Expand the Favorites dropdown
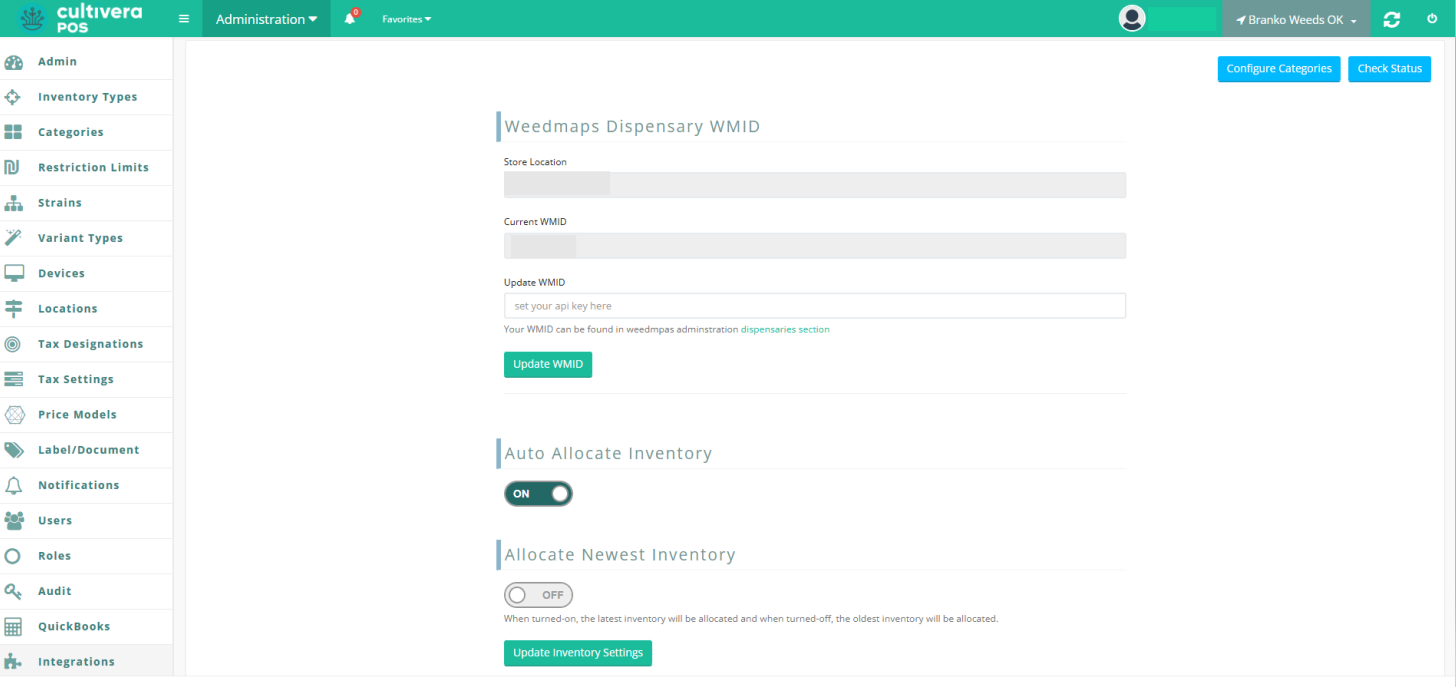Screen dimensions: 1456x687 point(407,19)
